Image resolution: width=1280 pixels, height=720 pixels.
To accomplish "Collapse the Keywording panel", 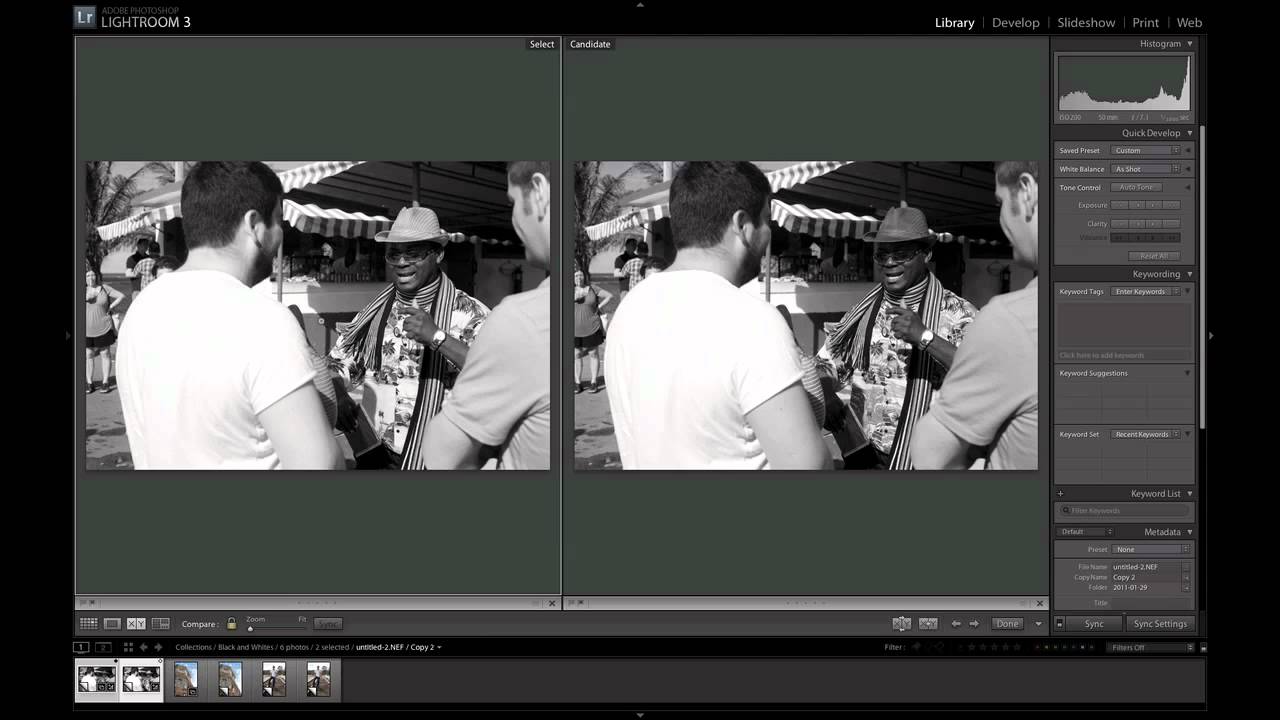I will 1189,274.
